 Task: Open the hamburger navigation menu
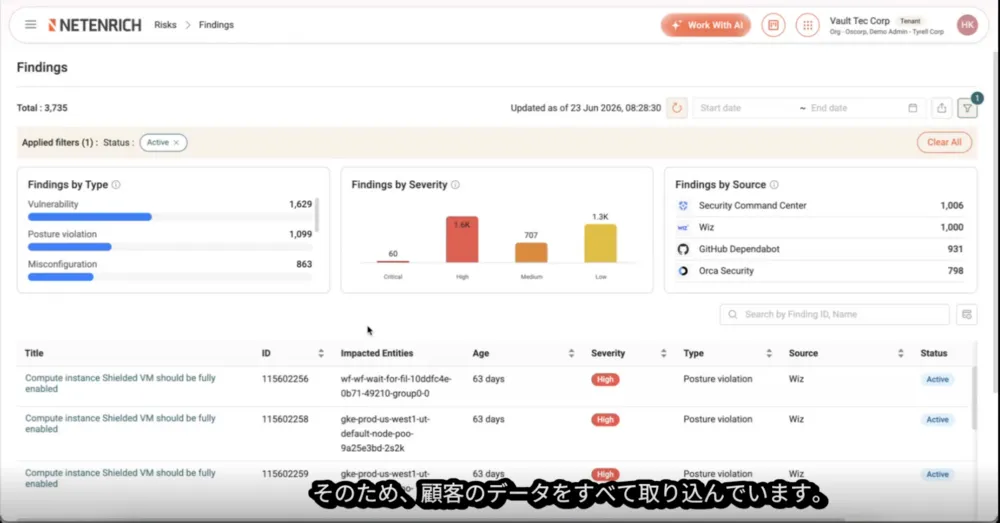click(31, 25)
